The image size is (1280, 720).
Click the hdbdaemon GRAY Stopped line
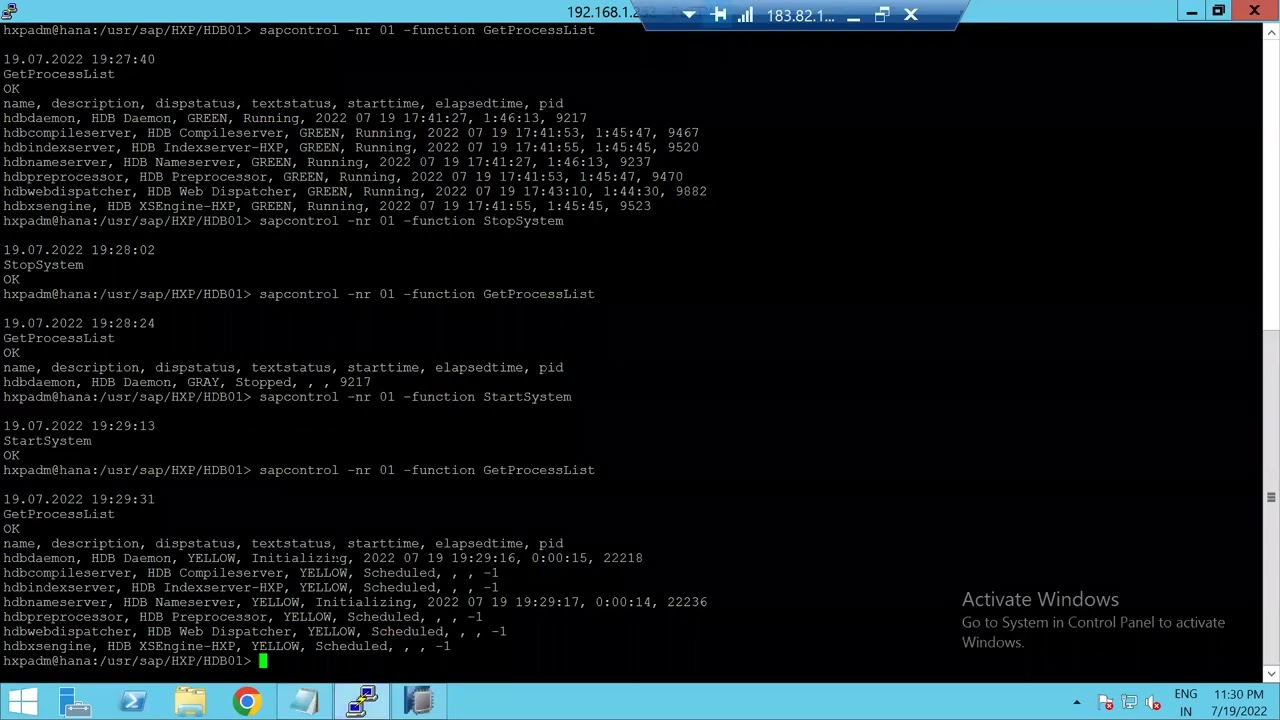pyautogui.click(x=187, y=382)
